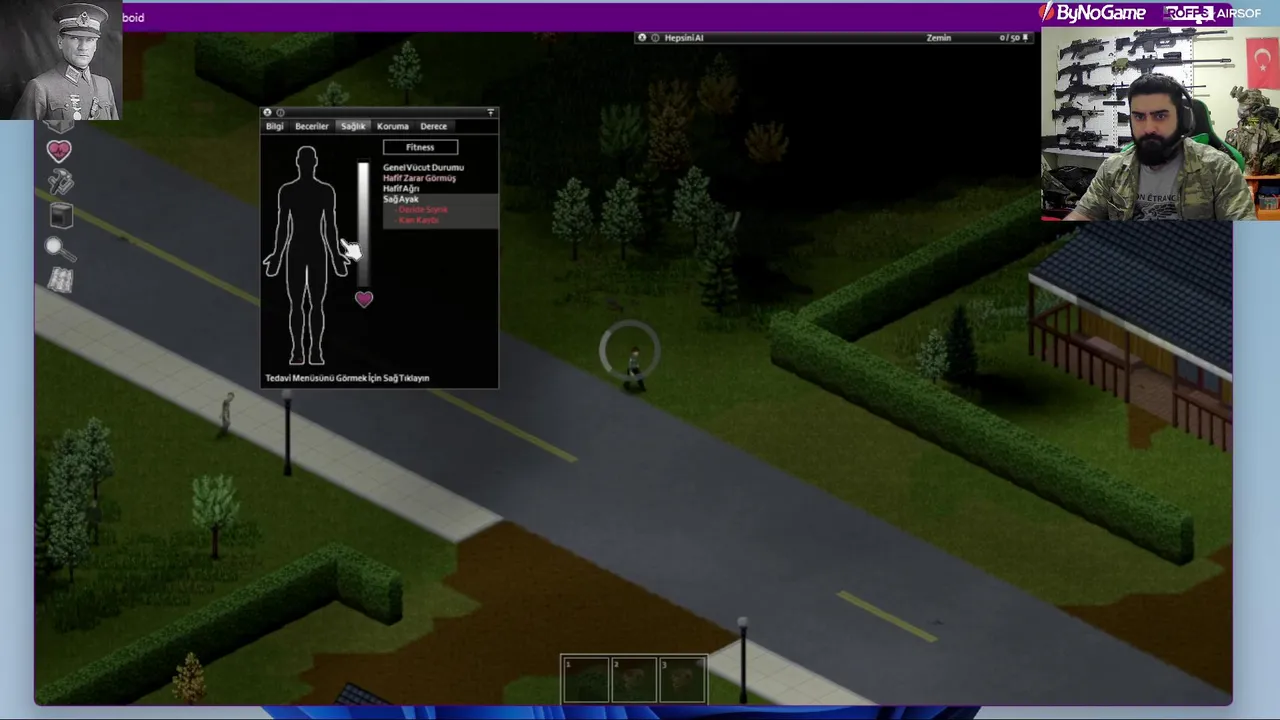Click 'Genel Vücut Durumu' text
The image size is (1280, 720).
pos(423,167)
